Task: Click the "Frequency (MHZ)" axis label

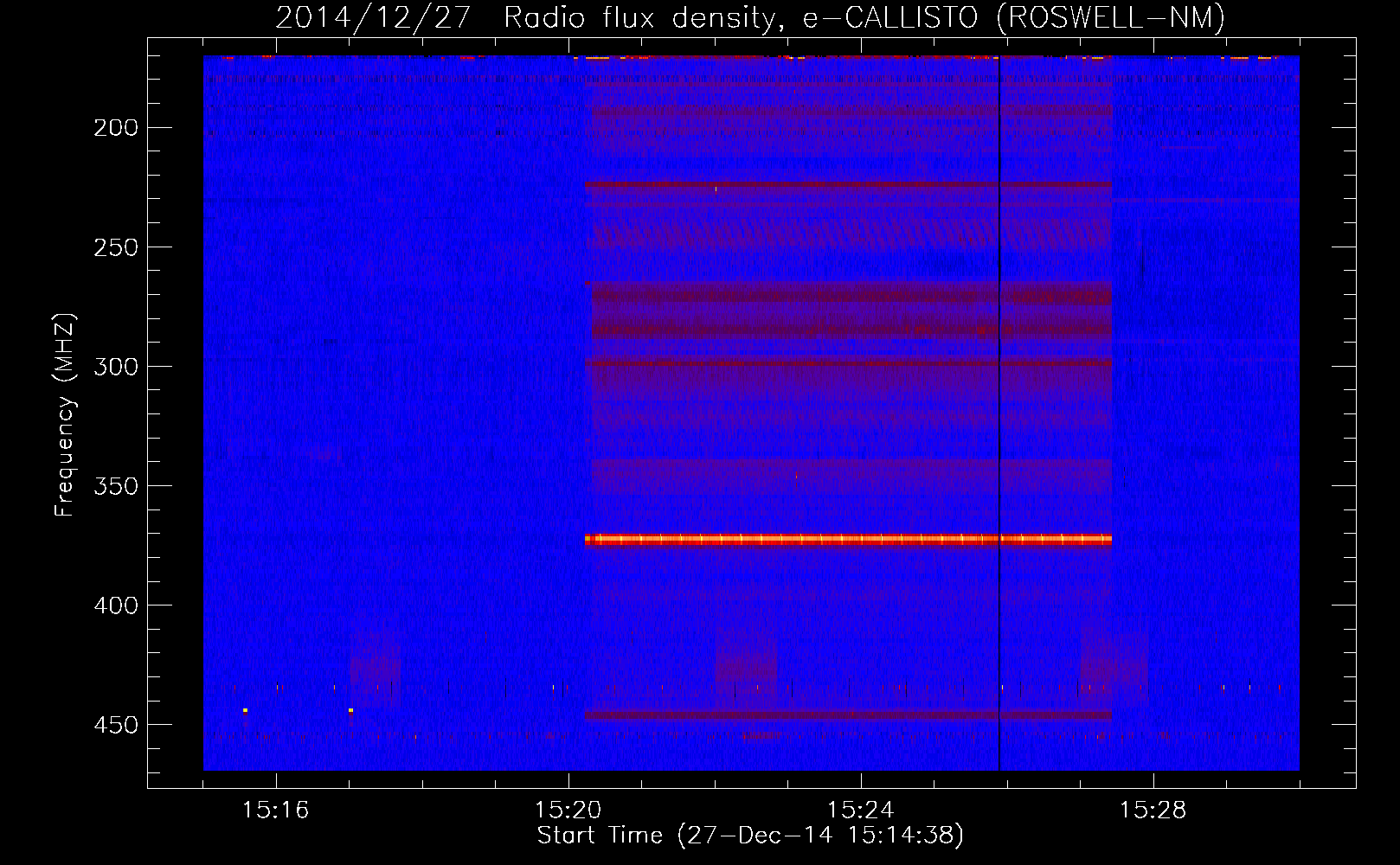Action: coord(65,414)
